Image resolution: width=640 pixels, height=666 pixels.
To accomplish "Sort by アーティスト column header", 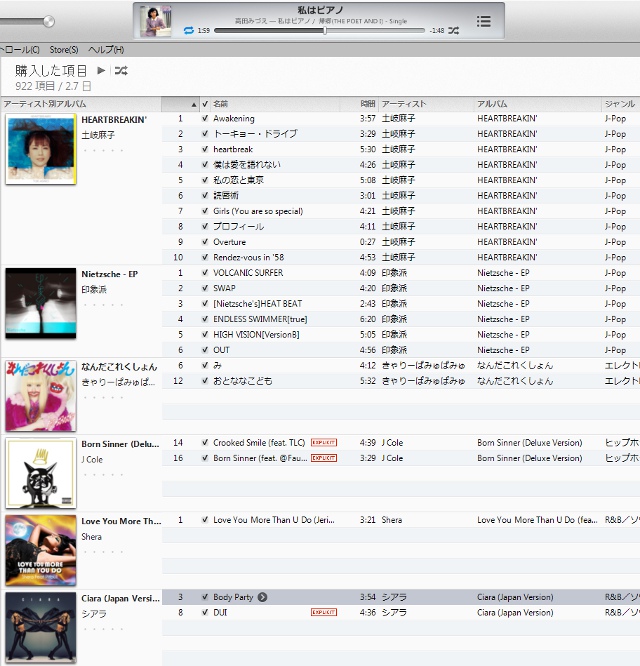I will click(426, 104).
